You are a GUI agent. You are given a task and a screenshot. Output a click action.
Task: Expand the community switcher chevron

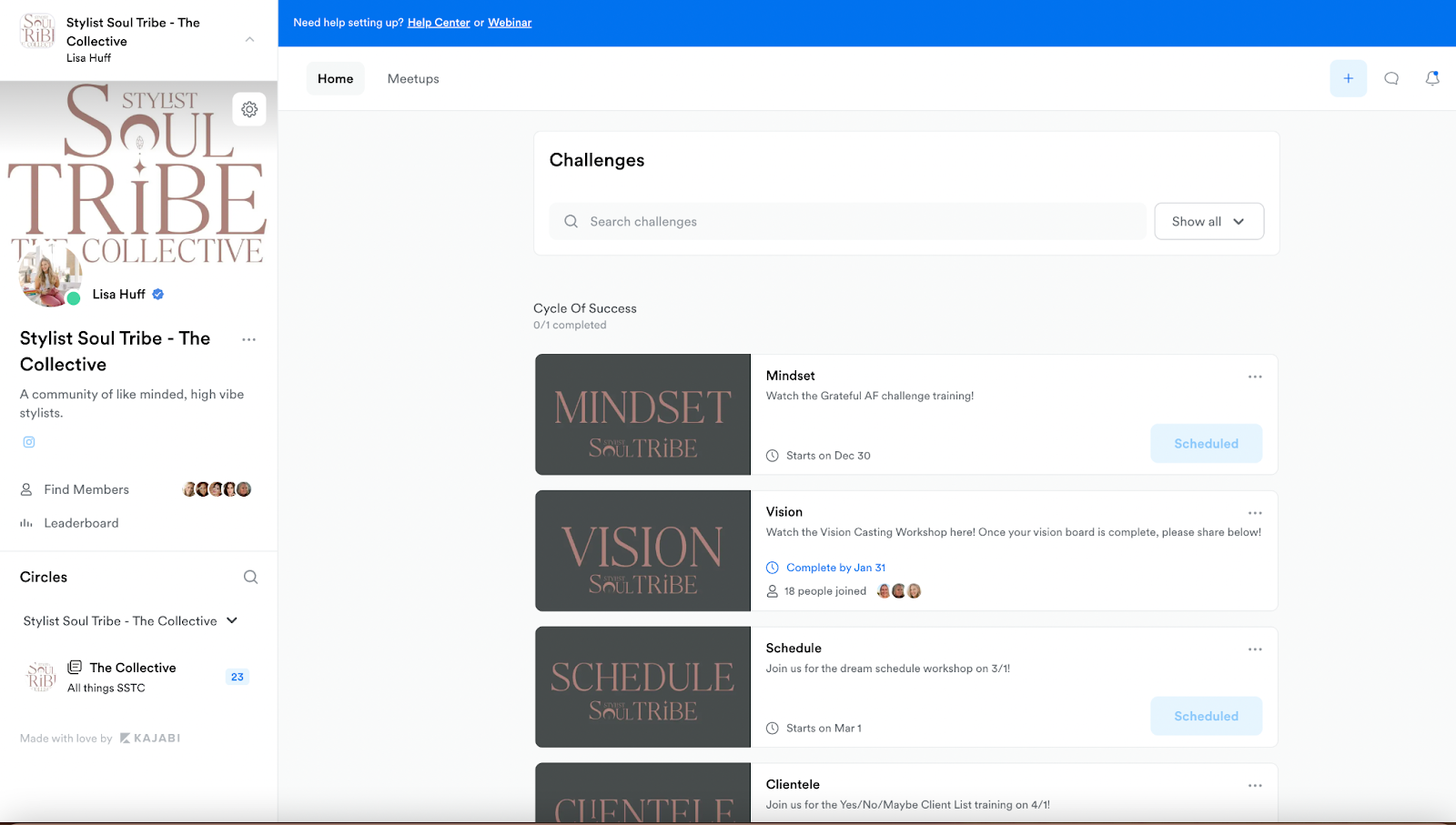[x=249, y=39]
